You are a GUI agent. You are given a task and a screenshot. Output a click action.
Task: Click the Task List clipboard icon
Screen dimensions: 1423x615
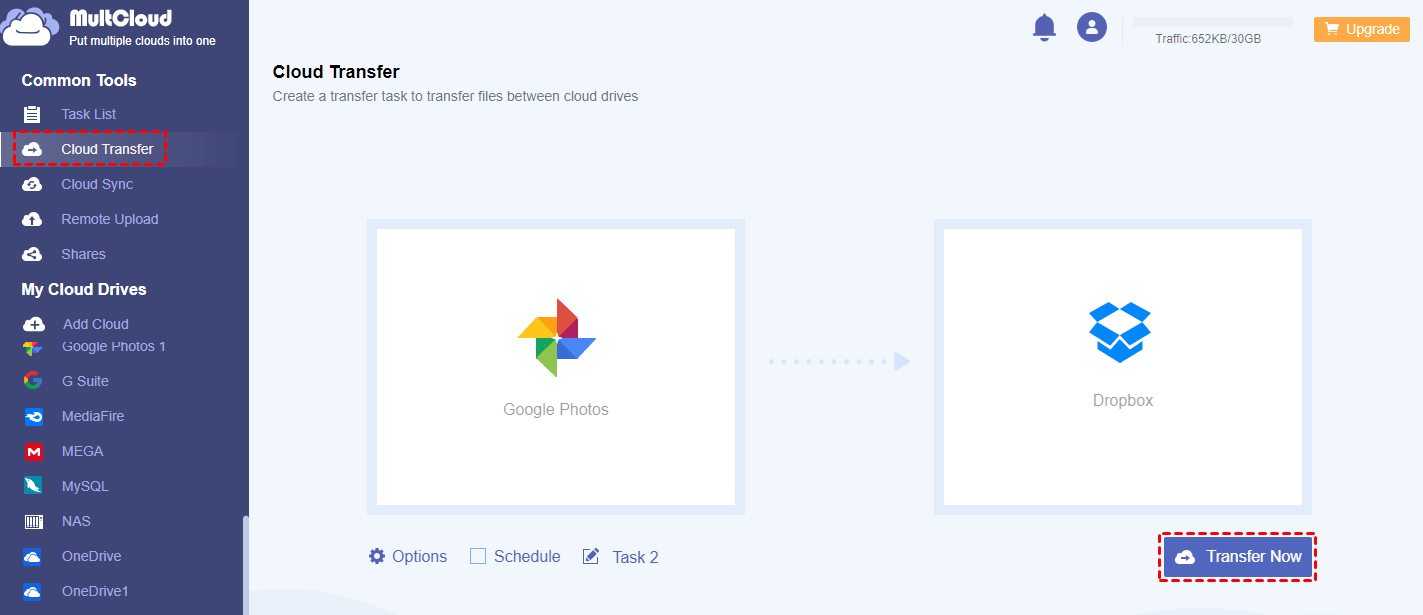[33, 114]
